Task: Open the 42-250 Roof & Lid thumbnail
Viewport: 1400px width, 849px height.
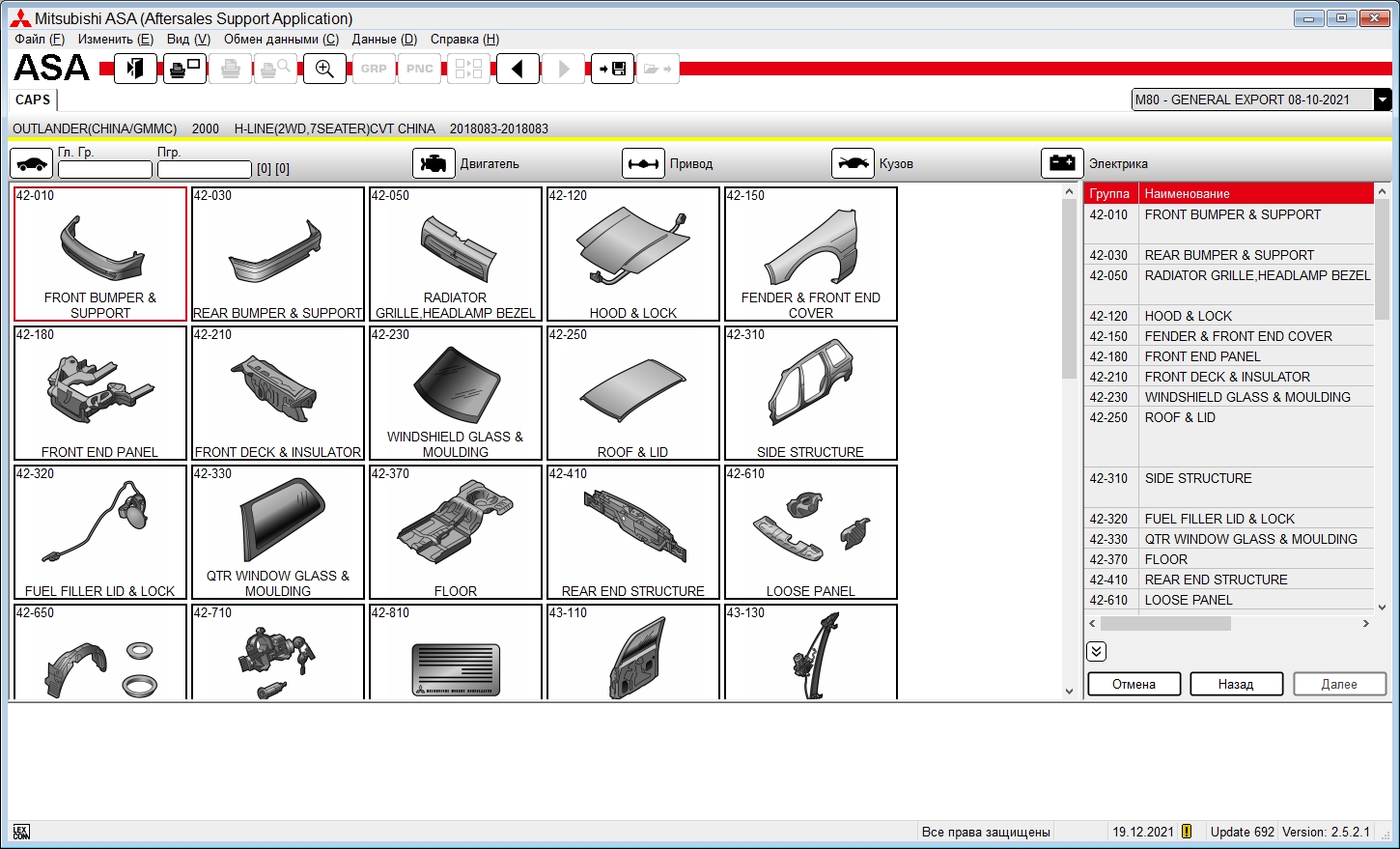Action: [633, 393]
